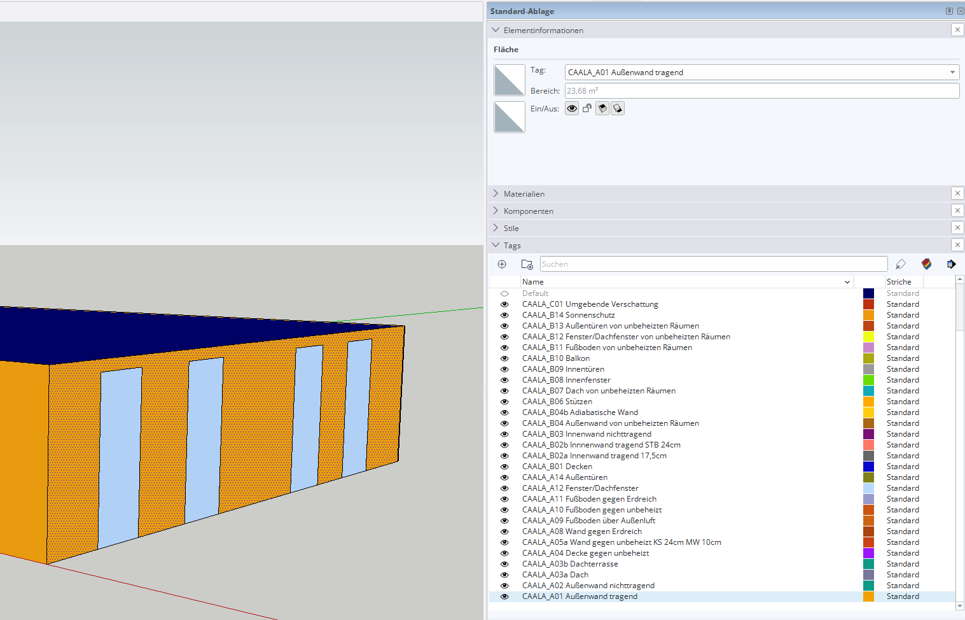Hide the CAALA_A12 Fenster/Dachfenster tag
The image size is (965, 620).
coord(504,488)
